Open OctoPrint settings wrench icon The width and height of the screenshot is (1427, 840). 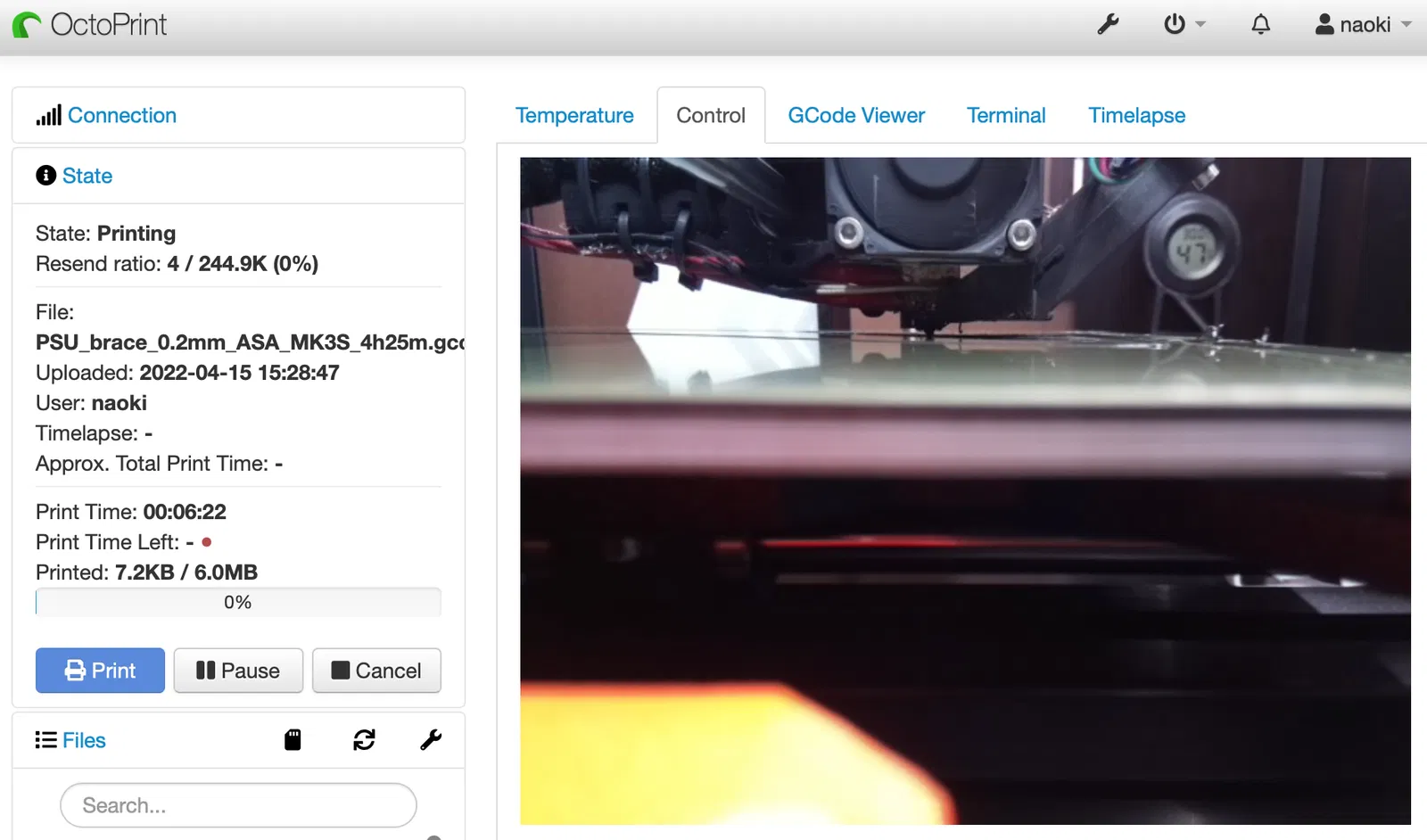point(1108,24)
